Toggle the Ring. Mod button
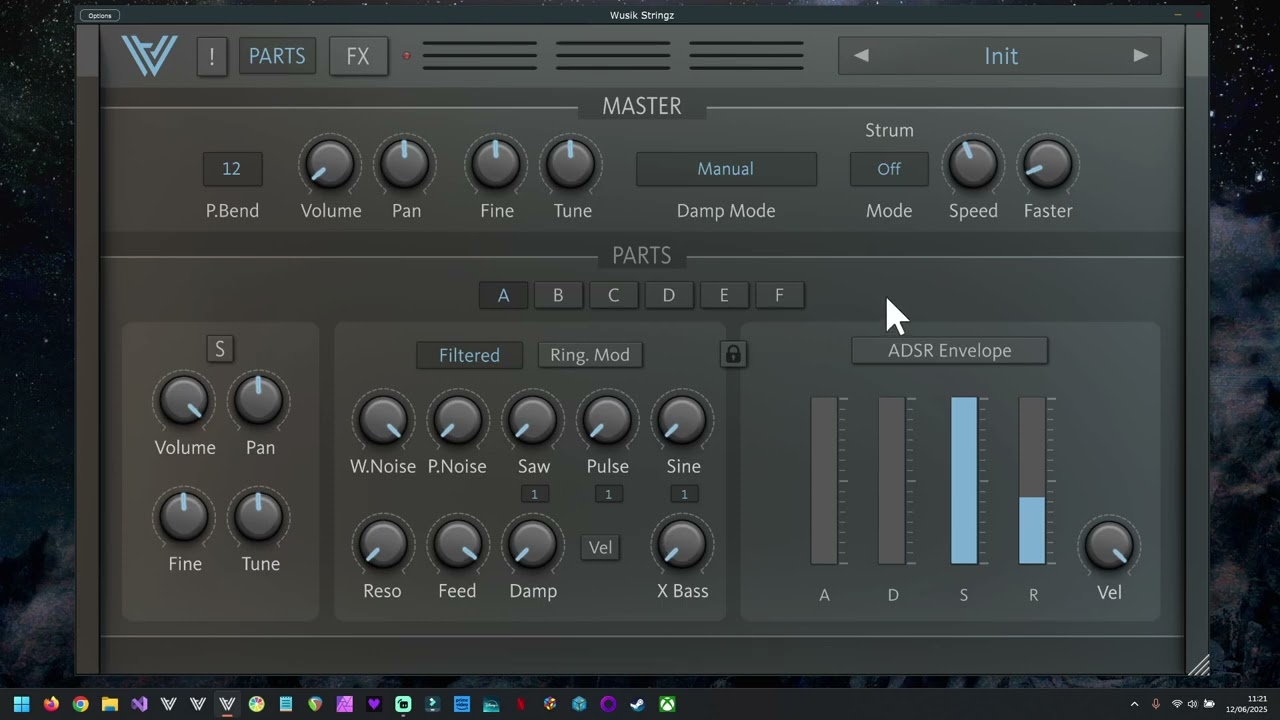Screen dimensions: 1280x720 click(x=590, y=355)
